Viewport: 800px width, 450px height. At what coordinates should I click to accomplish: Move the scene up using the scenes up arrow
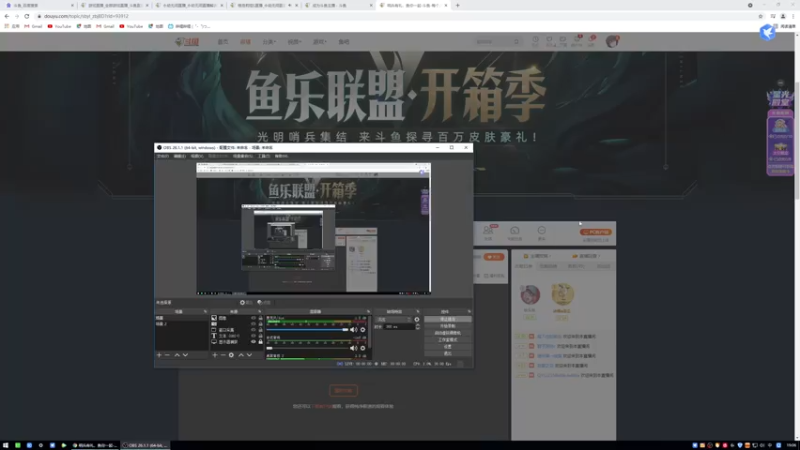(177, 355)
